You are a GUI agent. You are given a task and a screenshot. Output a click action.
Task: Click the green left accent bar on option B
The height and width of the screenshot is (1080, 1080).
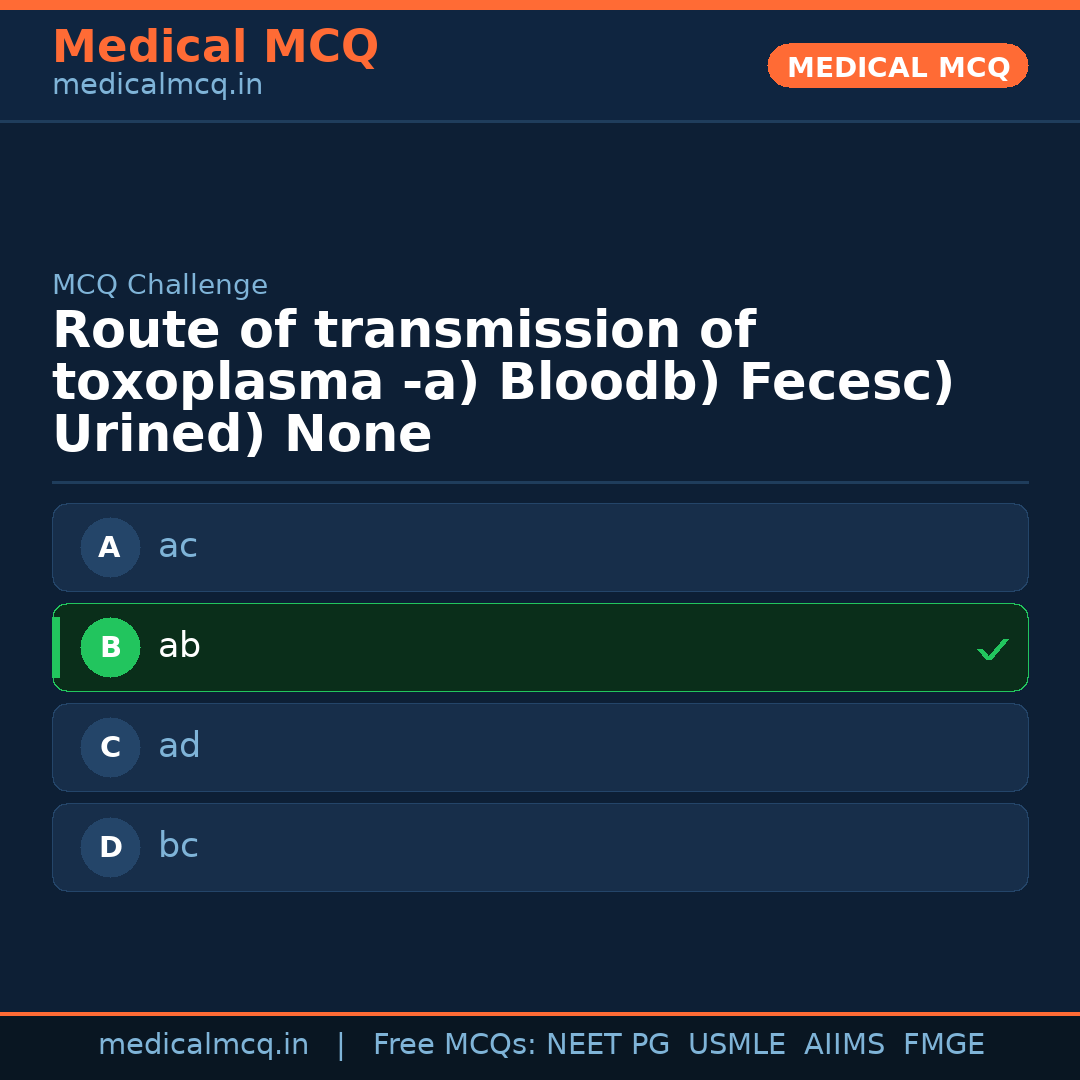pyautogui.click(x=57, y=647)
